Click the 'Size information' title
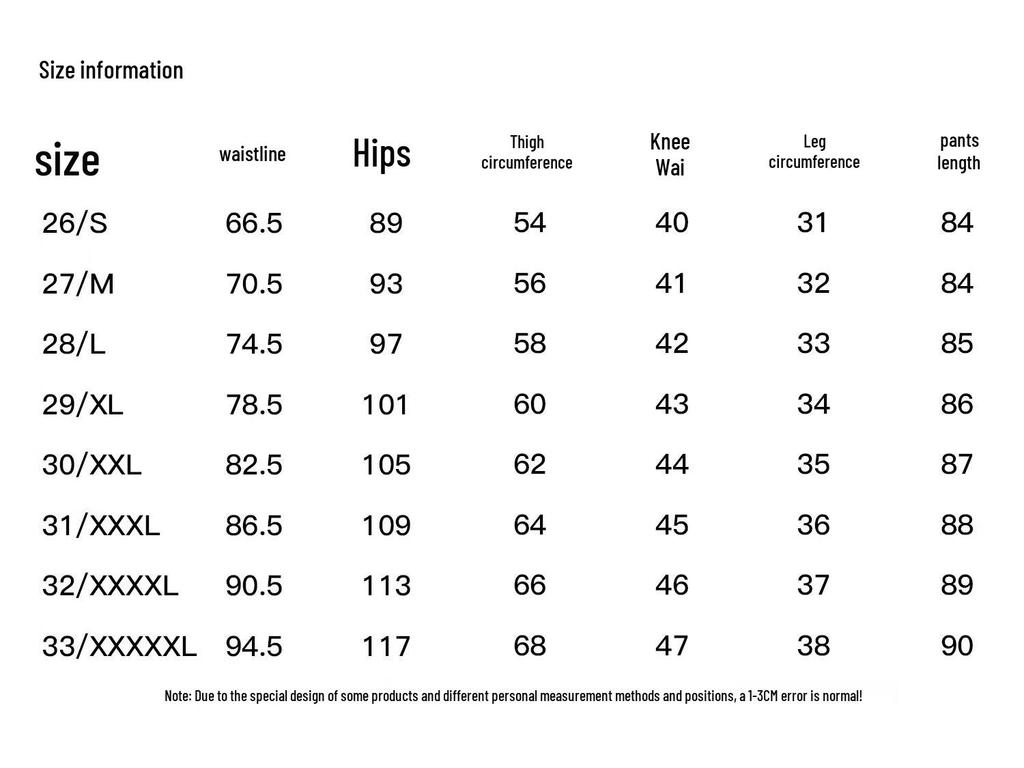The image size is (1024, 768). click(111, 70)
